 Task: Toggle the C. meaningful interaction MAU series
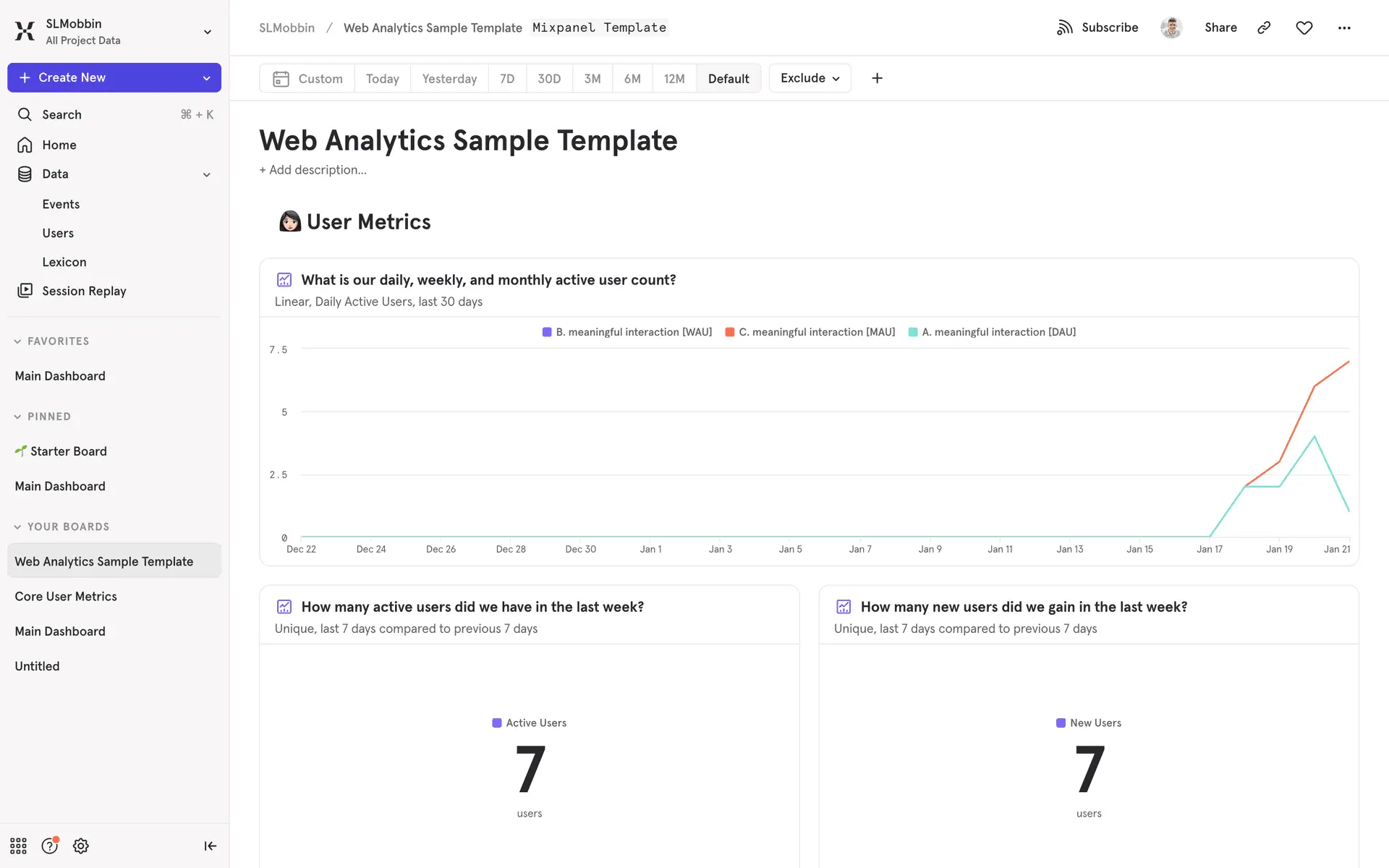point(810,332)
